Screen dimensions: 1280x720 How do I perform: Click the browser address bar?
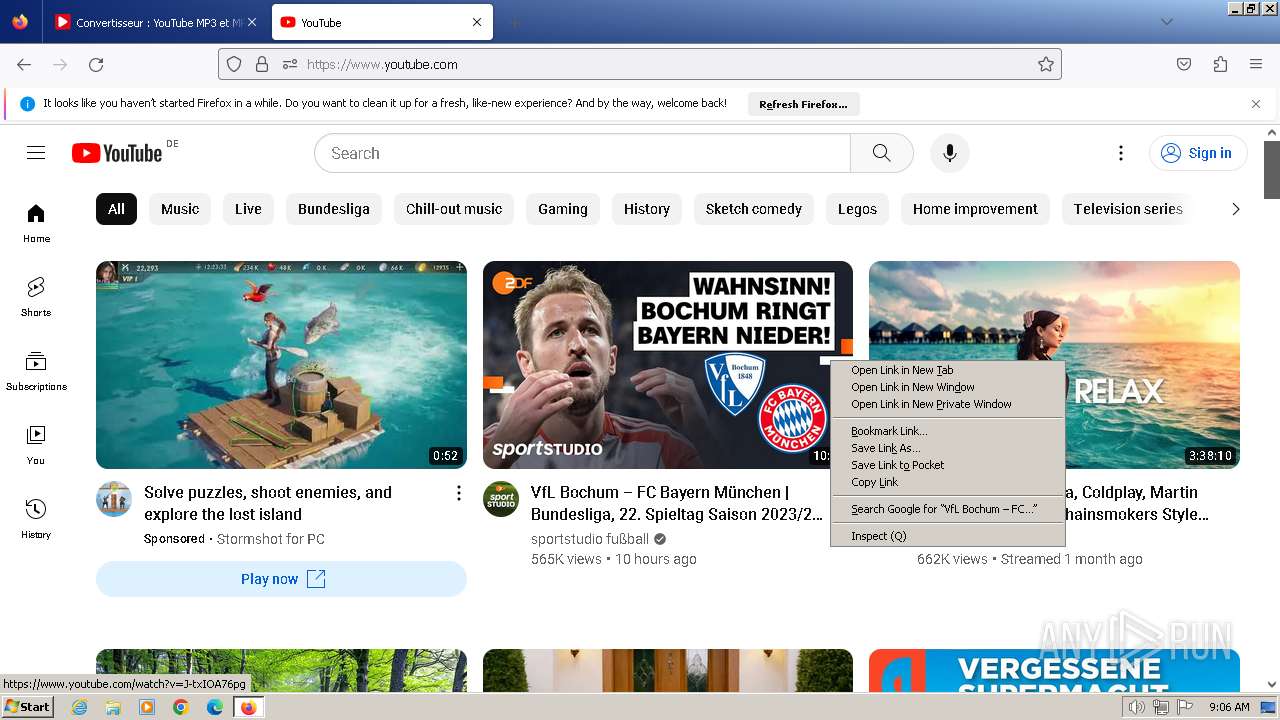coord(640,64)
